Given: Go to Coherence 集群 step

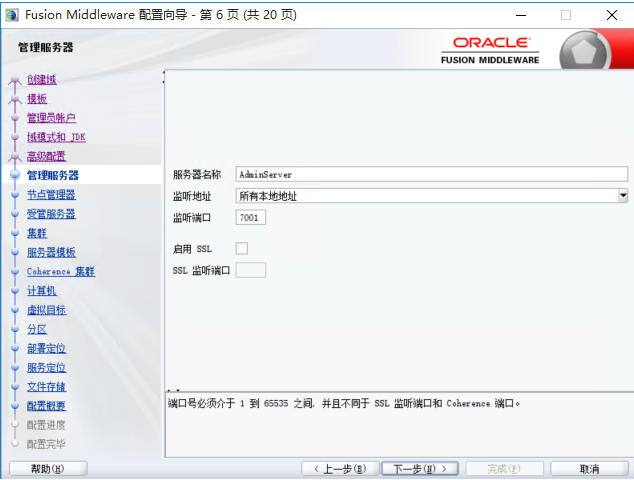Looking at the screenshot, I should coord(61,271).
